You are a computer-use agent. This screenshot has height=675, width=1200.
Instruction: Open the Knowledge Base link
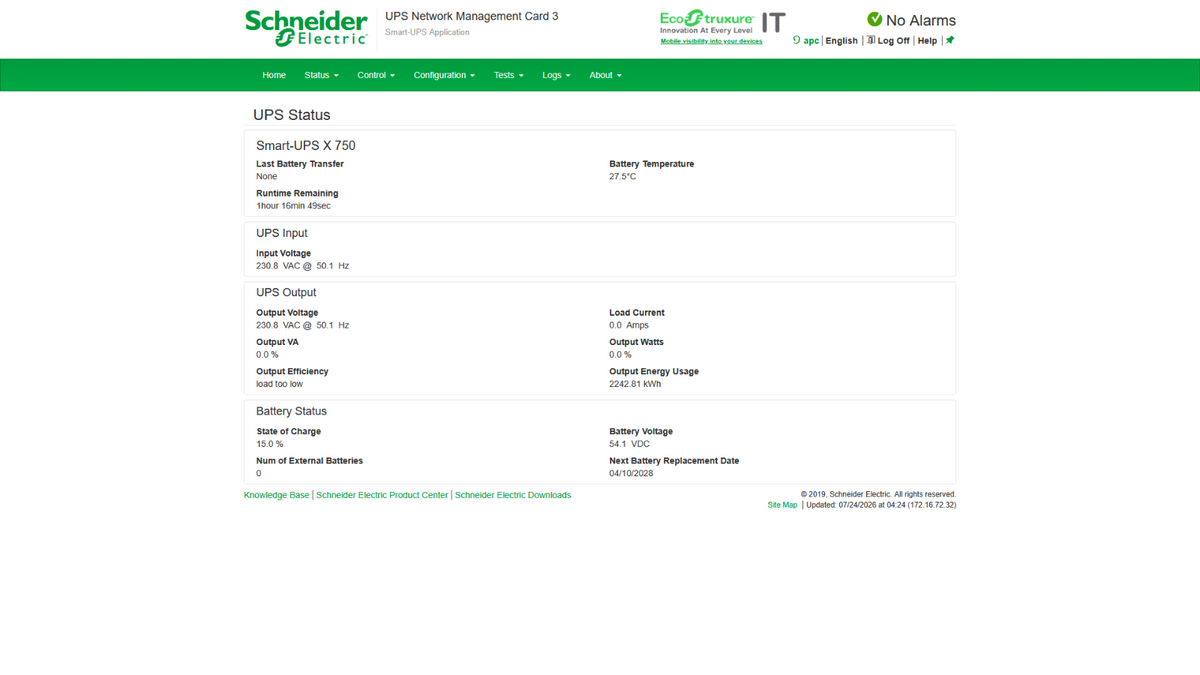pyautogui.click(x=277, y=495)
